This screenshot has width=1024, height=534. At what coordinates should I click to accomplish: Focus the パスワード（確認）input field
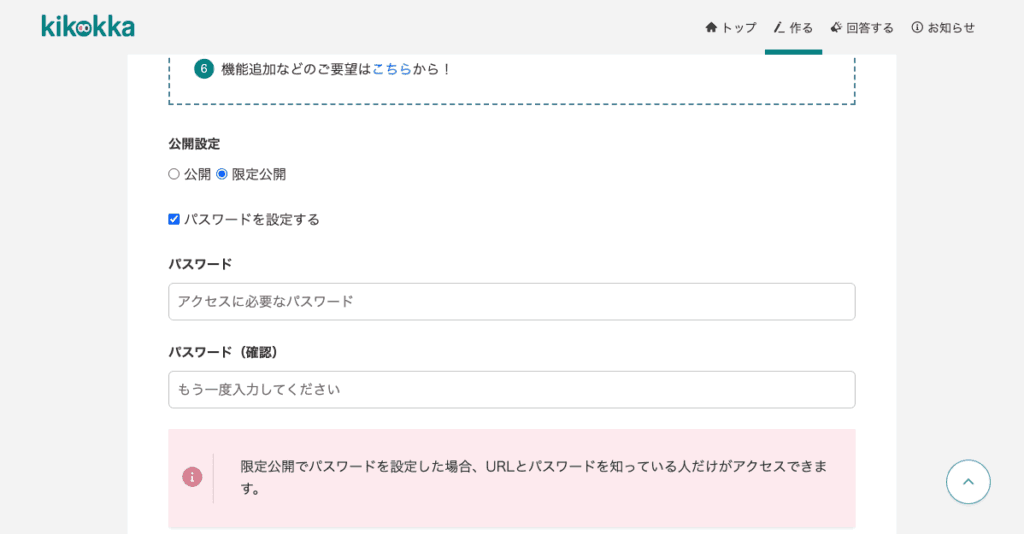(x=511, y=390)
